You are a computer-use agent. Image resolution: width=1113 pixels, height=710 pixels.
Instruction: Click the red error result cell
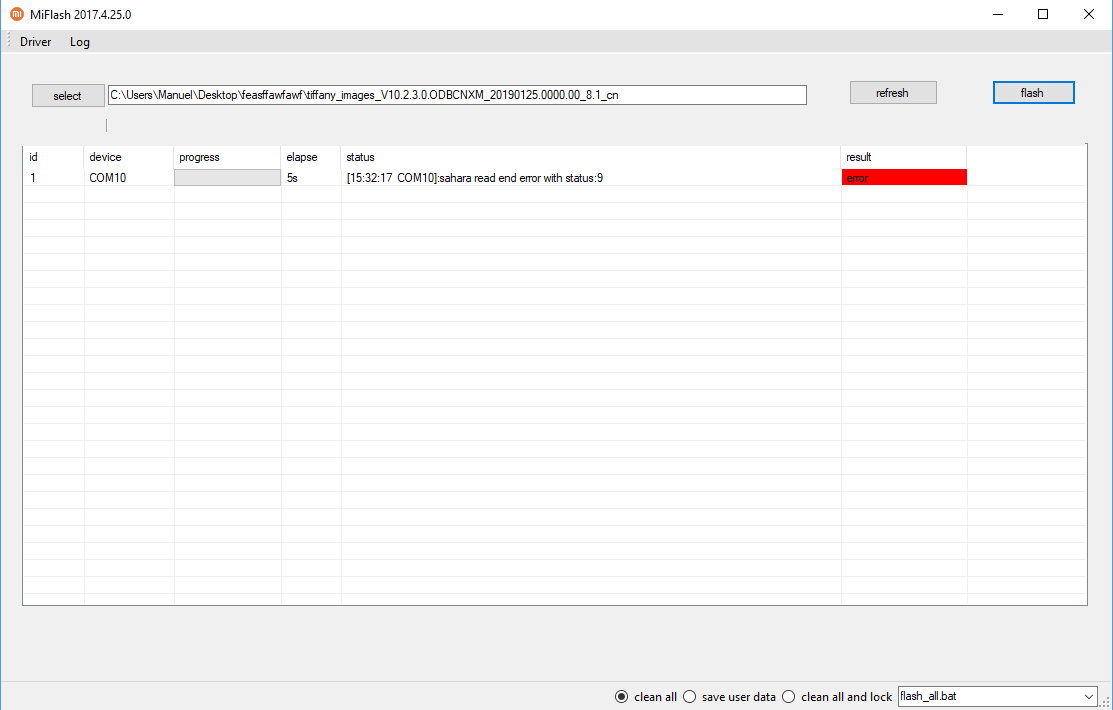coord(904,178)
